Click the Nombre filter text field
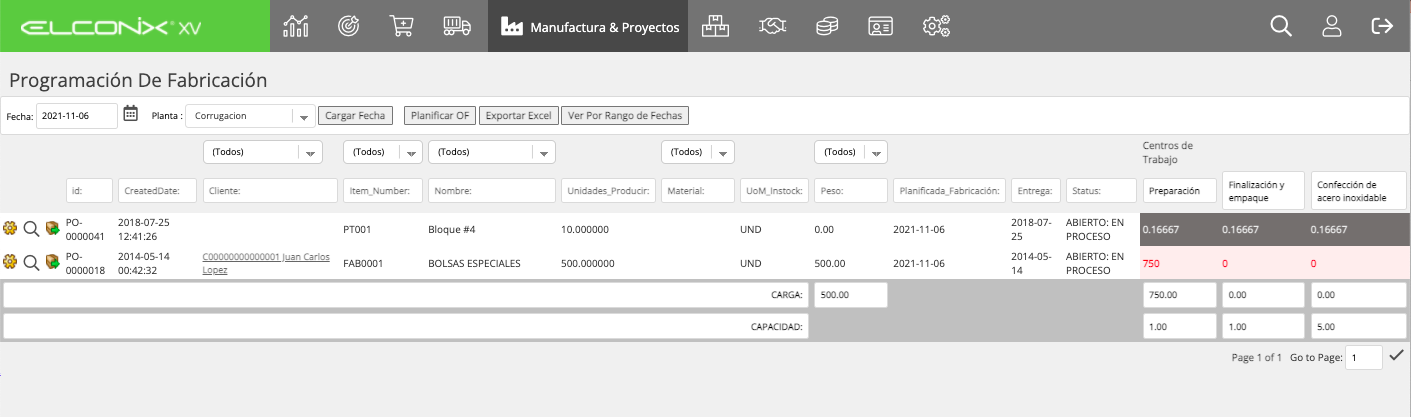Viewport: 1411px width, 417px height. click(x=492, y=190)
